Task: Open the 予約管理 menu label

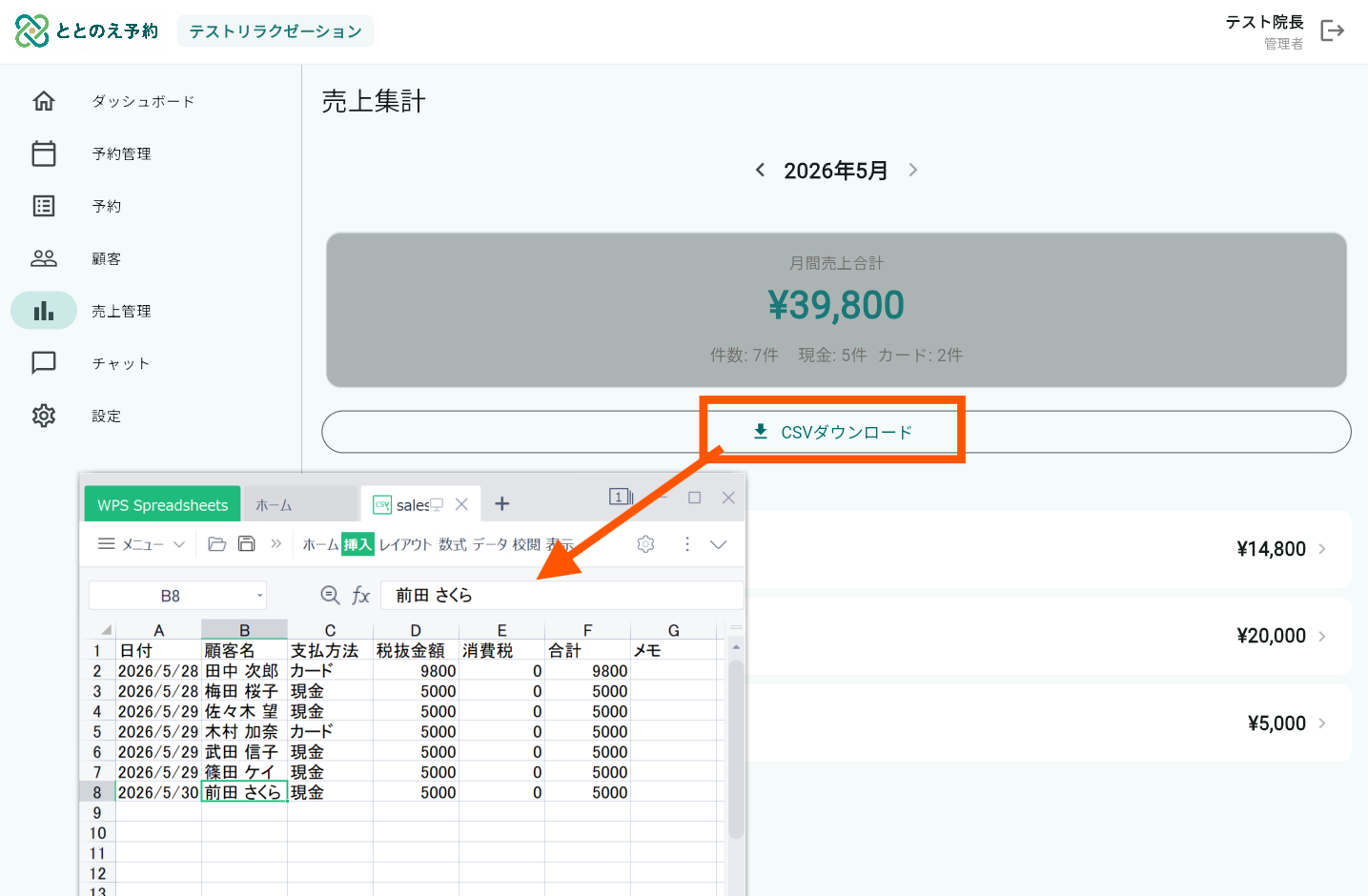Action: tap(121, 153)
